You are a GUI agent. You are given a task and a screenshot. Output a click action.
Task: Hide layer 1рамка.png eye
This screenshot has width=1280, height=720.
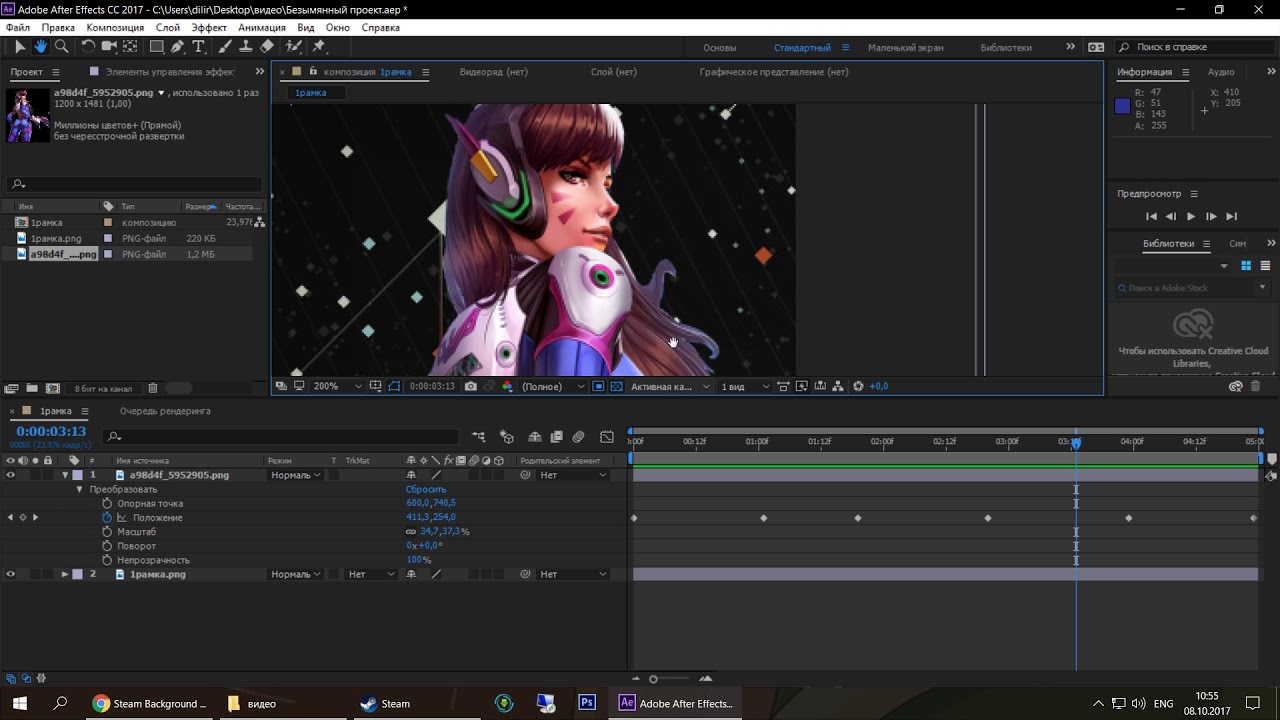[x=11, y=574]
